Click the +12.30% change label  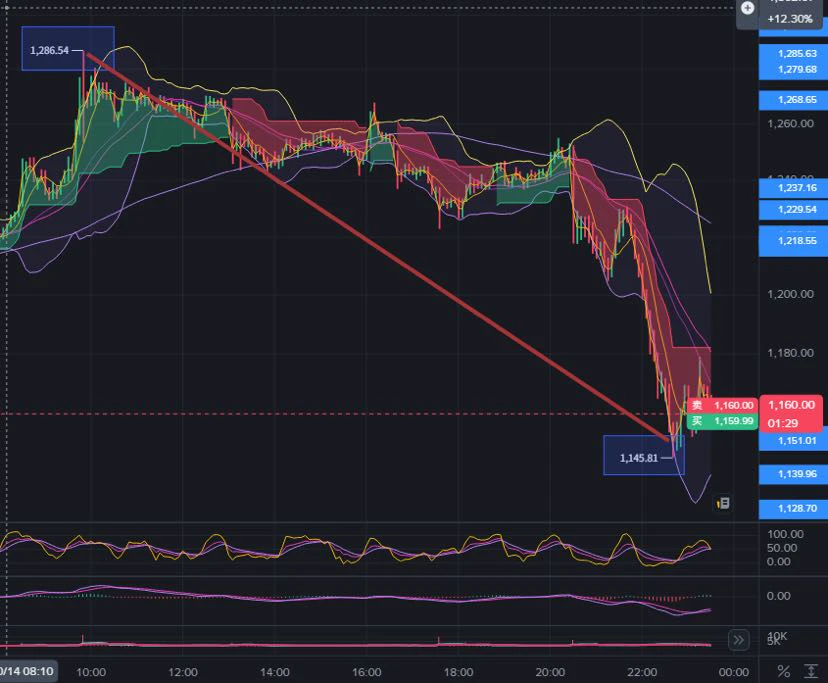coord(789,19)
